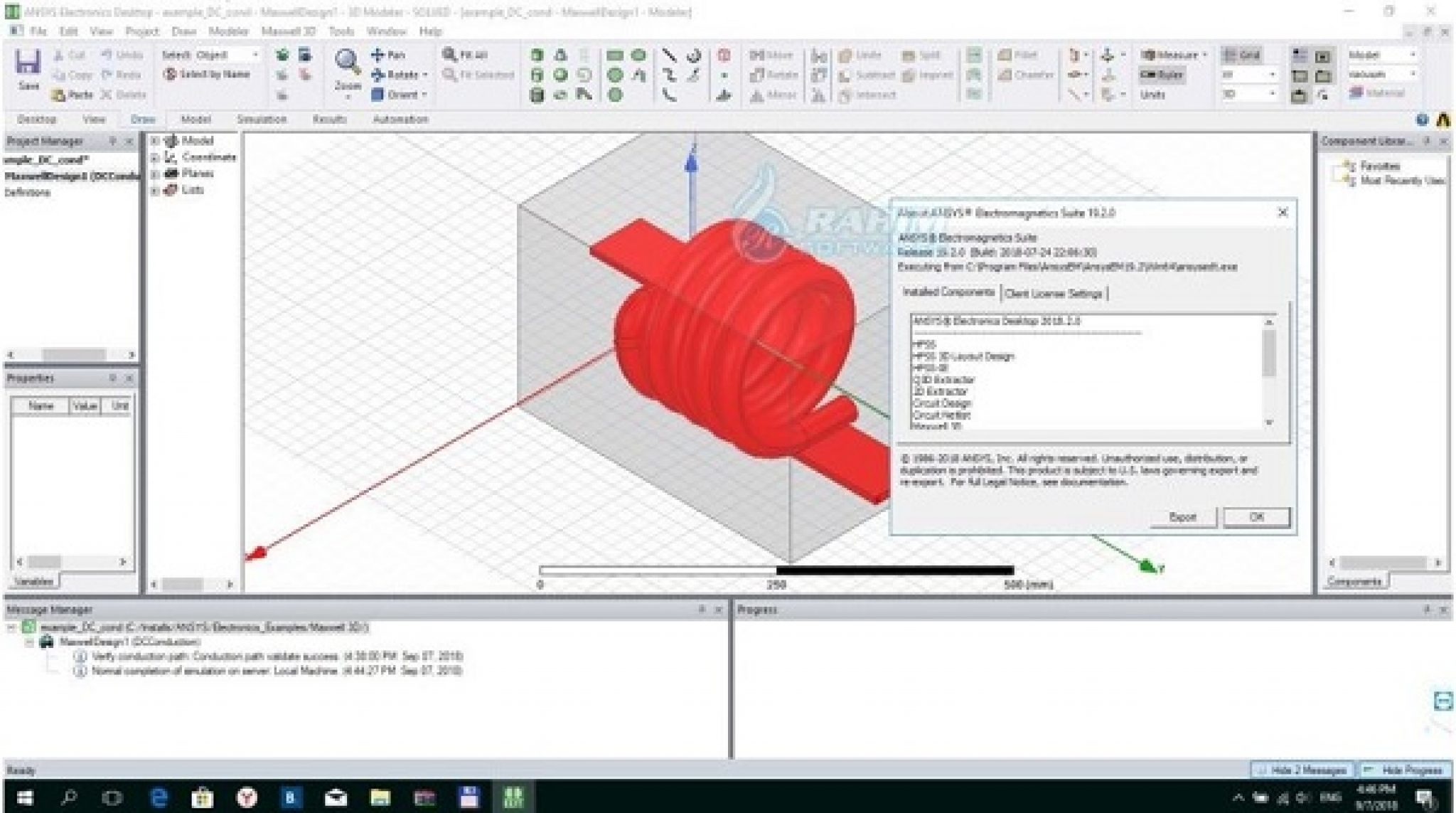Open the Rotate view dropdown
This screenshot has height=813, width=1456.
[425, 74]
